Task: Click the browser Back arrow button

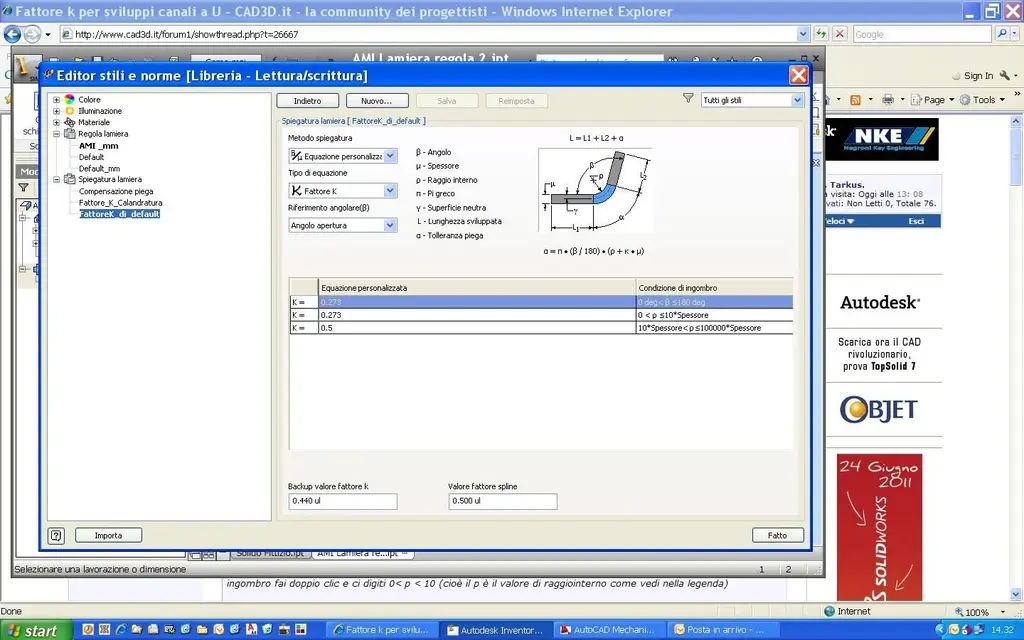Action: 12,34
